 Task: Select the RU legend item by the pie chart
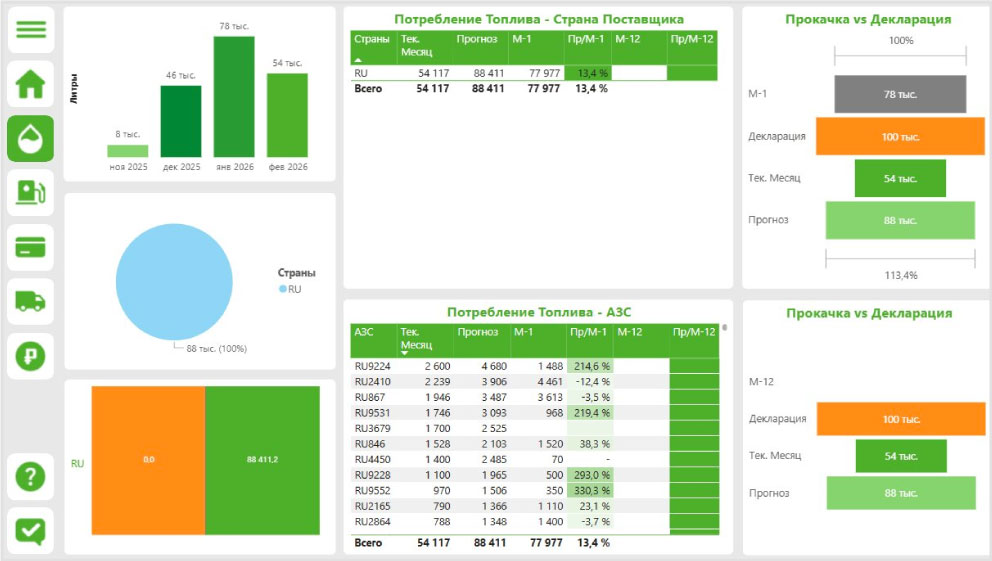(x=289, y=289)
